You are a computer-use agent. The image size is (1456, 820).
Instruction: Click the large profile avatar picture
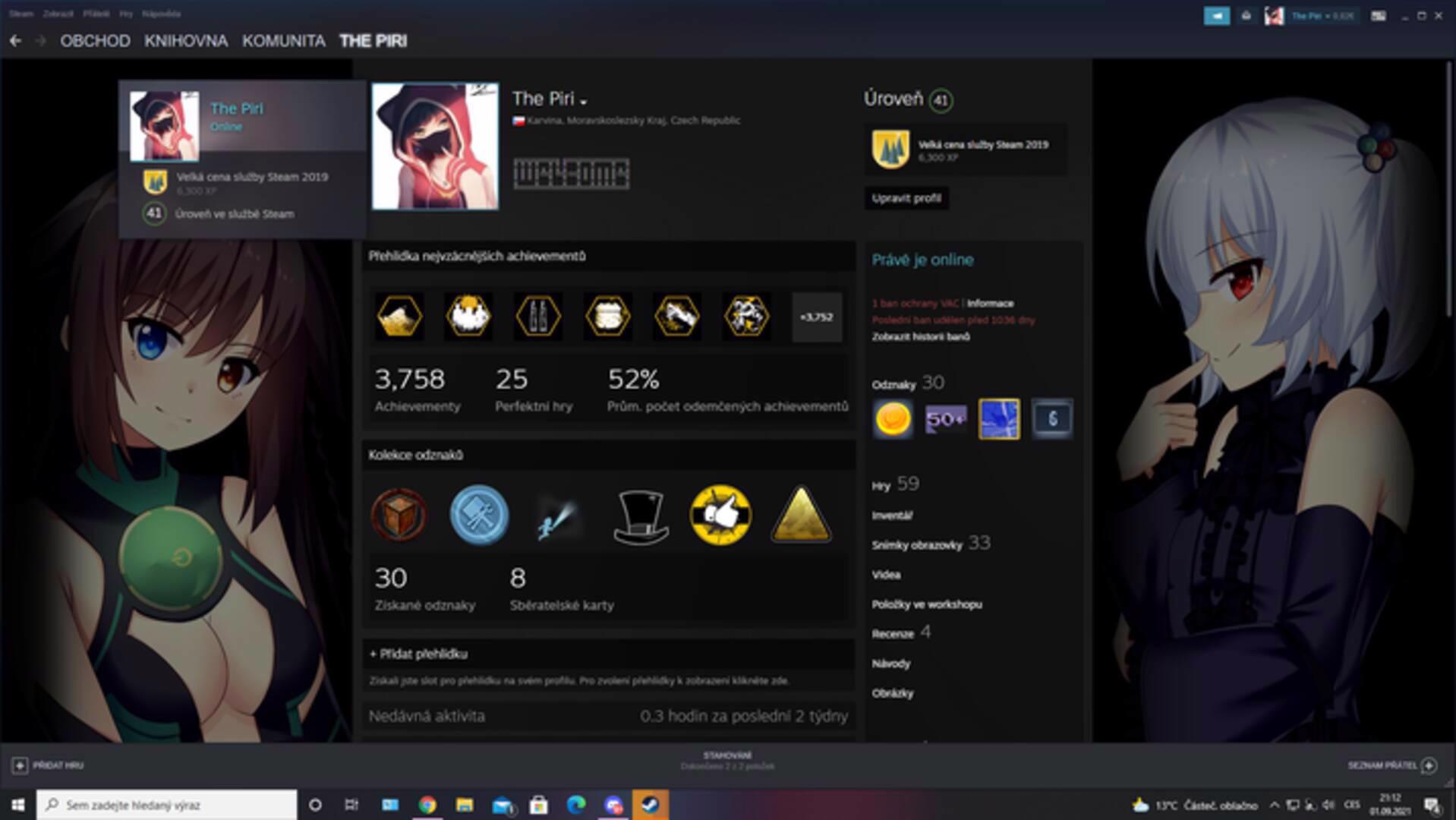point(435,146)
